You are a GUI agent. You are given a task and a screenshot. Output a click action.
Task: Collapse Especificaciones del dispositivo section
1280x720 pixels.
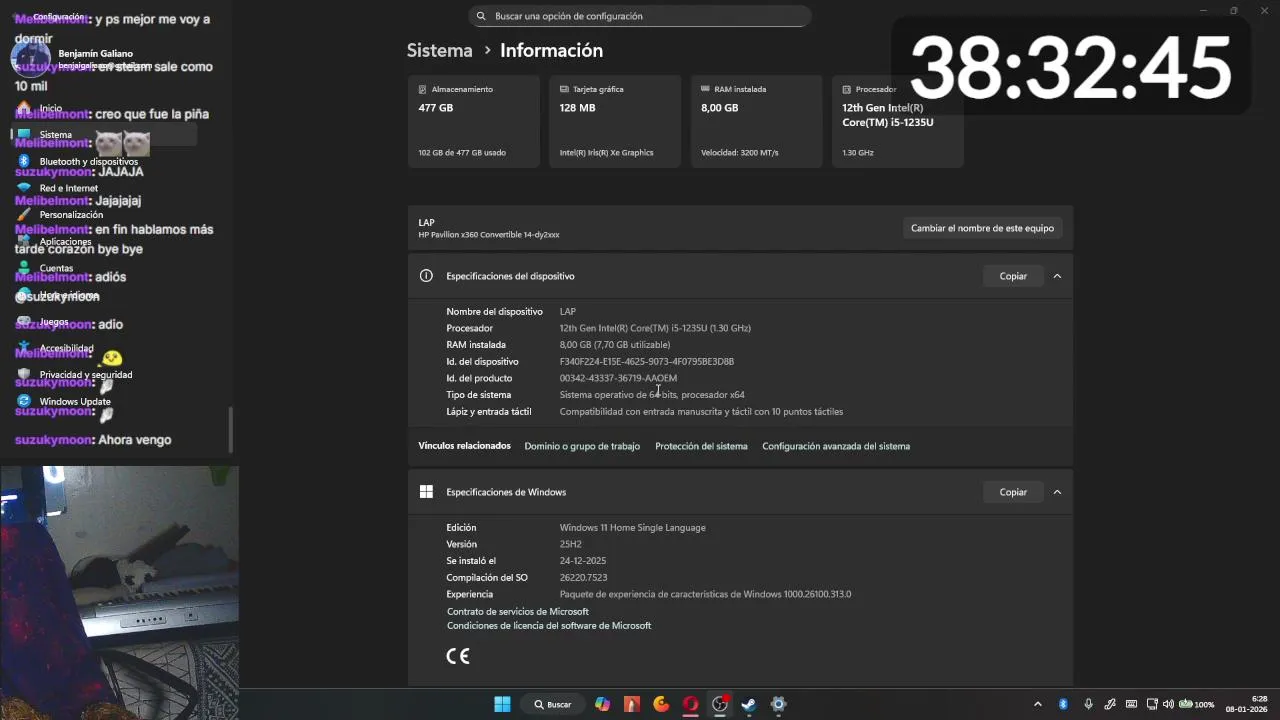pyautogui.click(x=1057, y=276)
